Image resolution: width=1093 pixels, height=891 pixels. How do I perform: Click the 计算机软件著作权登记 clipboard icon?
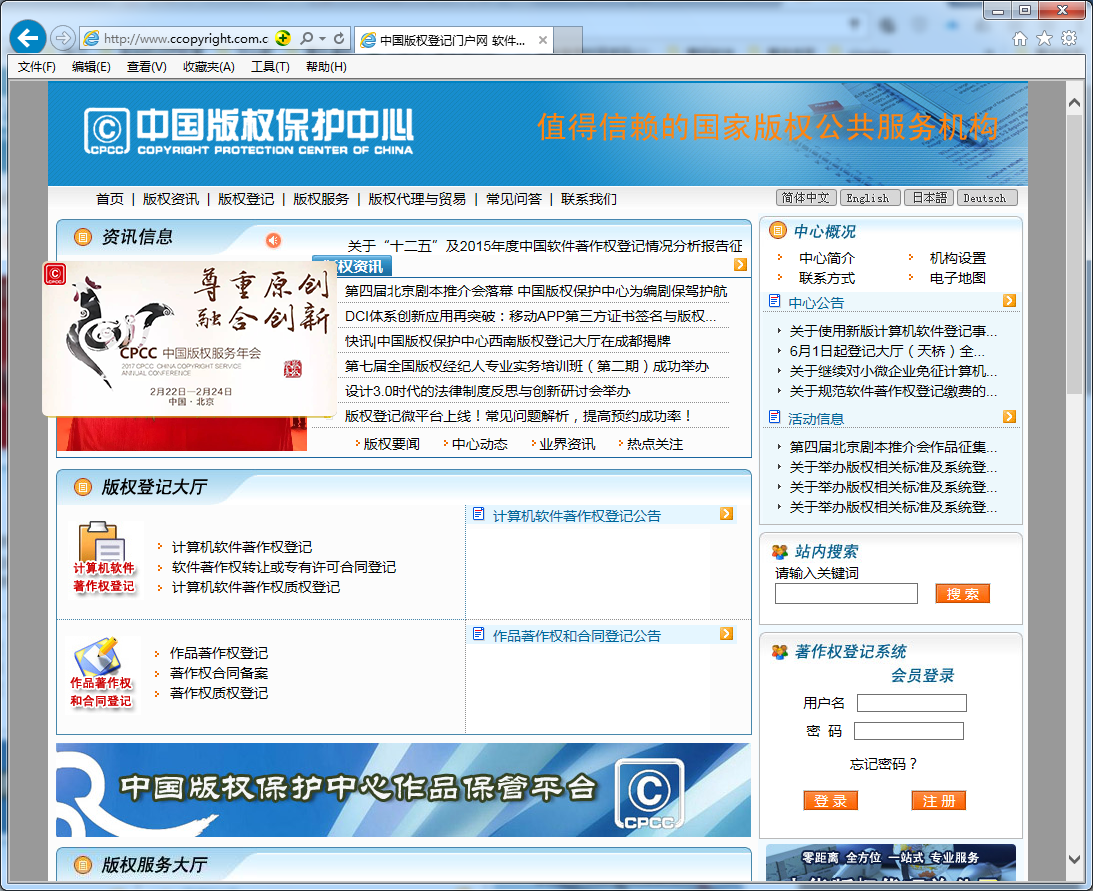[x=104, y=558]
